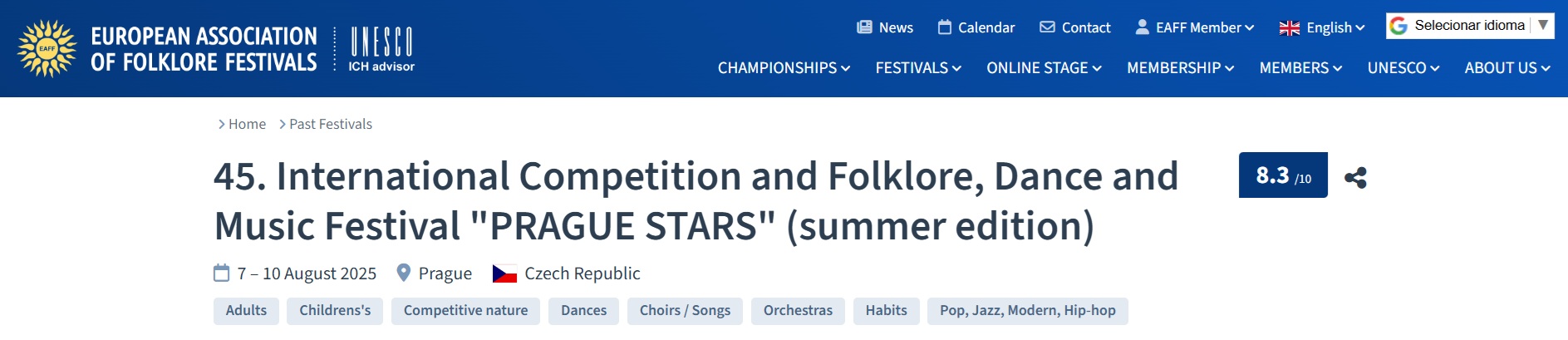Open the Google Selecionar idioma dropdown
Viewport: 1568px width, 340px height.
click(x=1468, y=26)
